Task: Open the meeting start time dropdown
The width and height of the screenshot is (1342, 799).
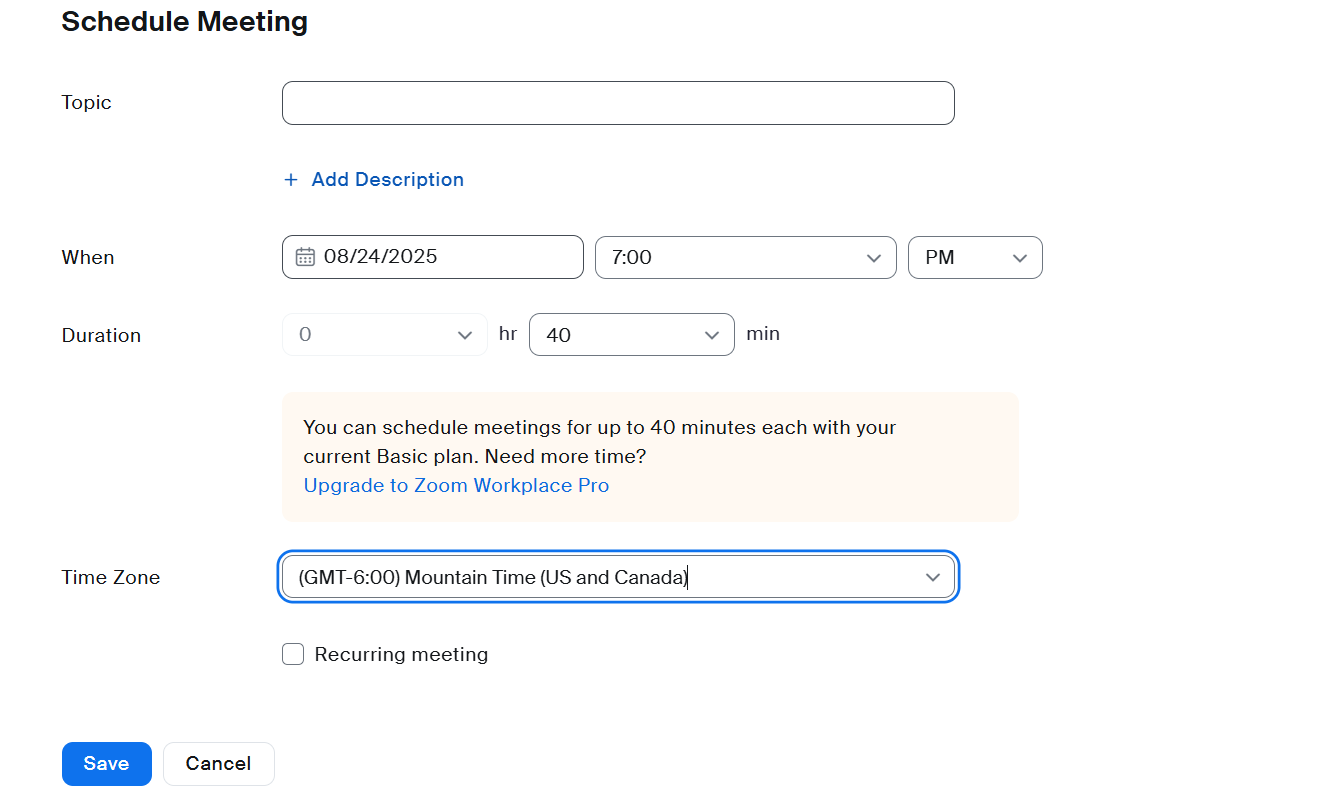Action: [746, 257]
